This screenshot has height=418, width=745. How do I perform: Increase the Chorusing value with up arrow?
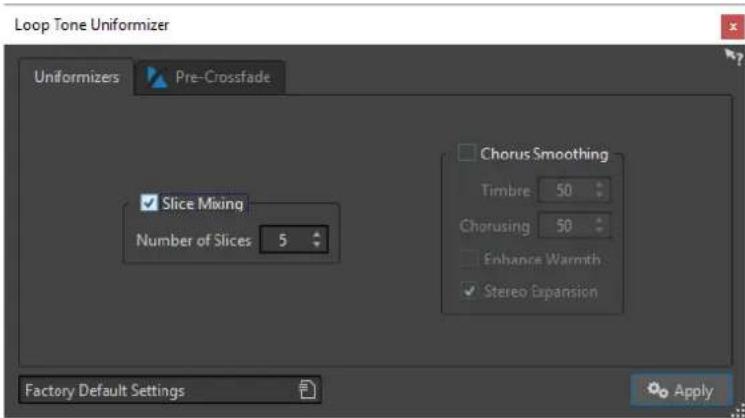pos(600,220)
